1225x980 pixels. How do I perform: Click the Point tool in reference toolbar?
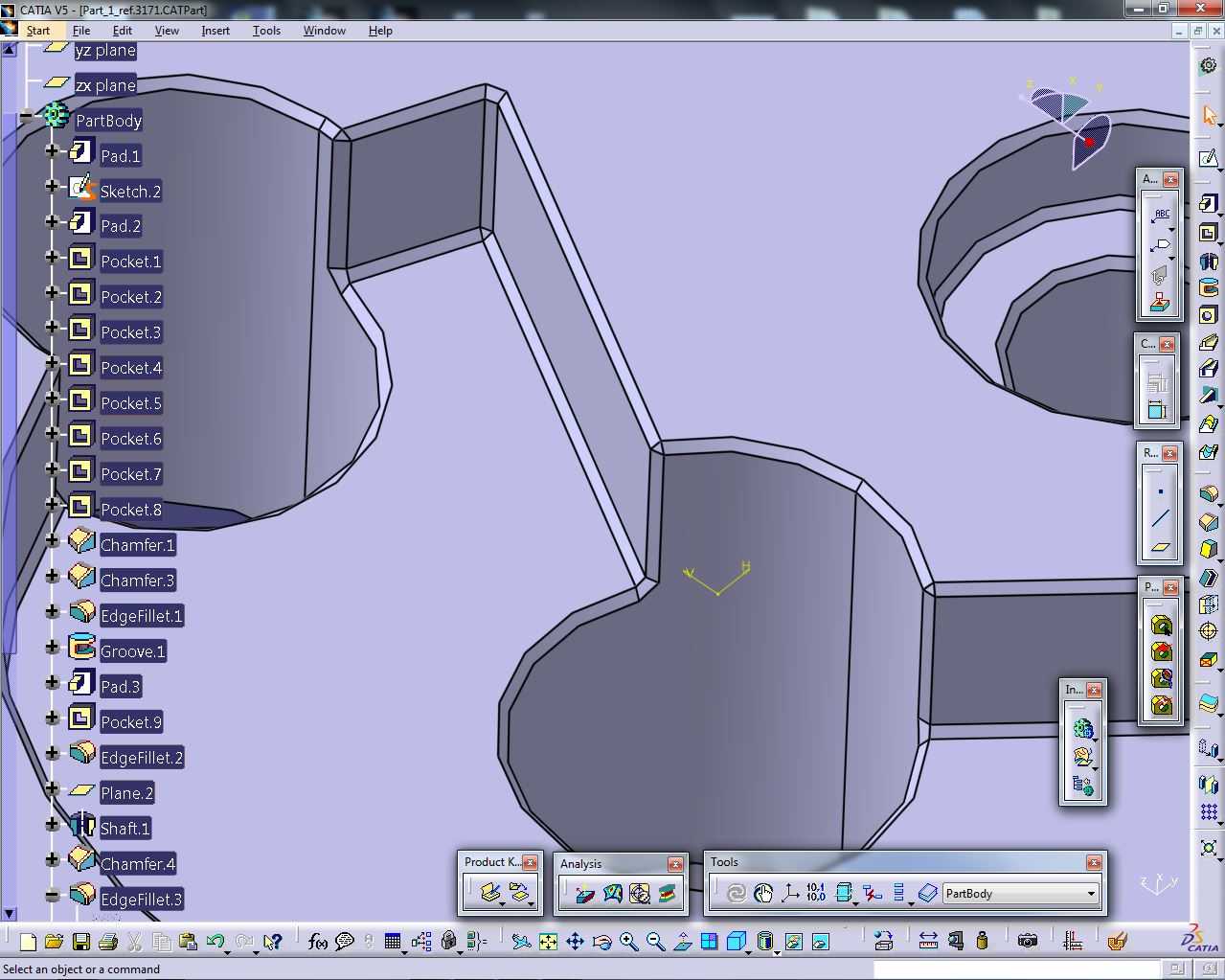click(x=1160, y=491)
